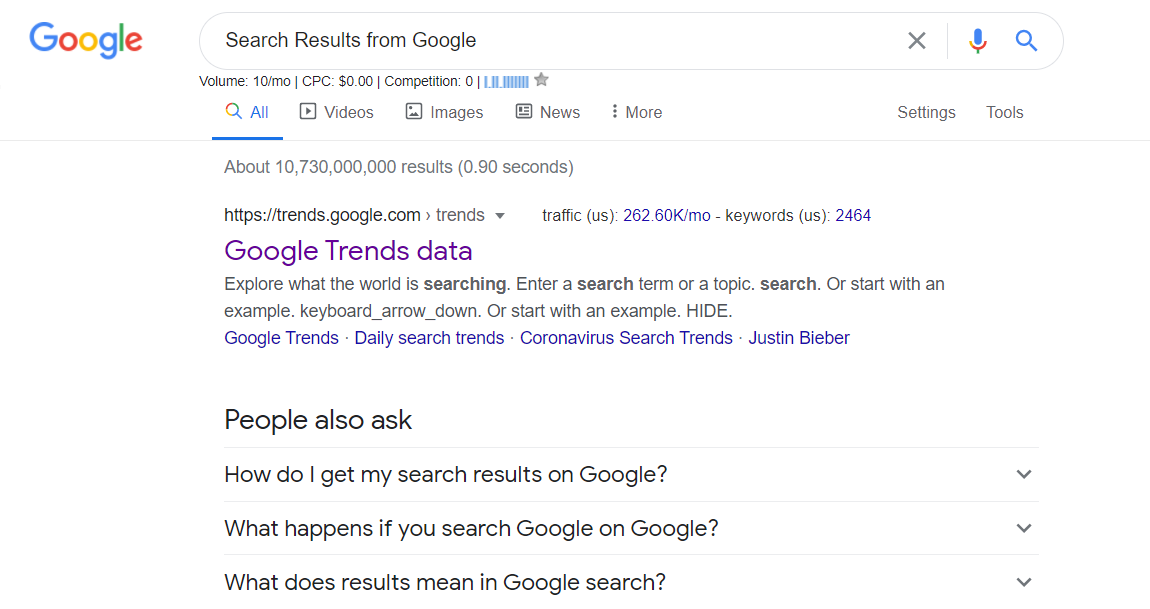Star the keyword using the star icon
This screenshot has height=609, width=1150.
[x=541, y=80]
